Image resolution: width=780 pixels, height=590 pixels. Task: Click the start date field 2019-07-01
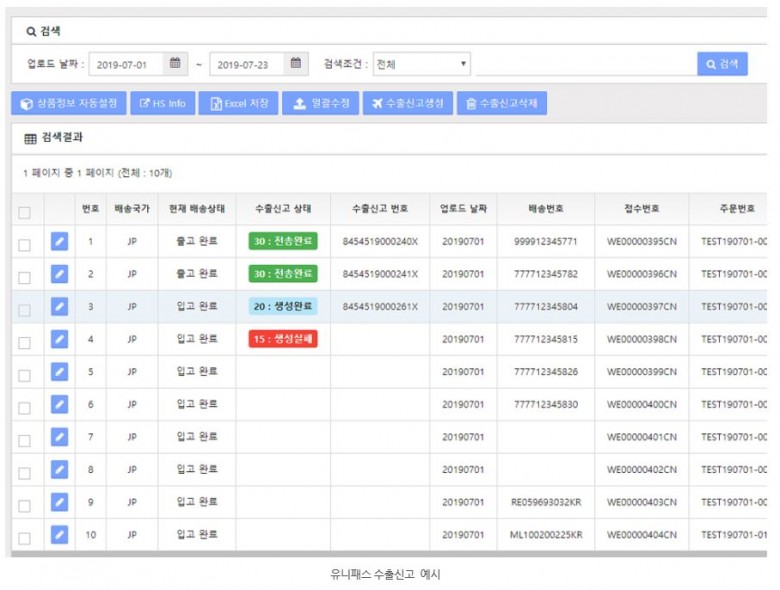(126, 64)
